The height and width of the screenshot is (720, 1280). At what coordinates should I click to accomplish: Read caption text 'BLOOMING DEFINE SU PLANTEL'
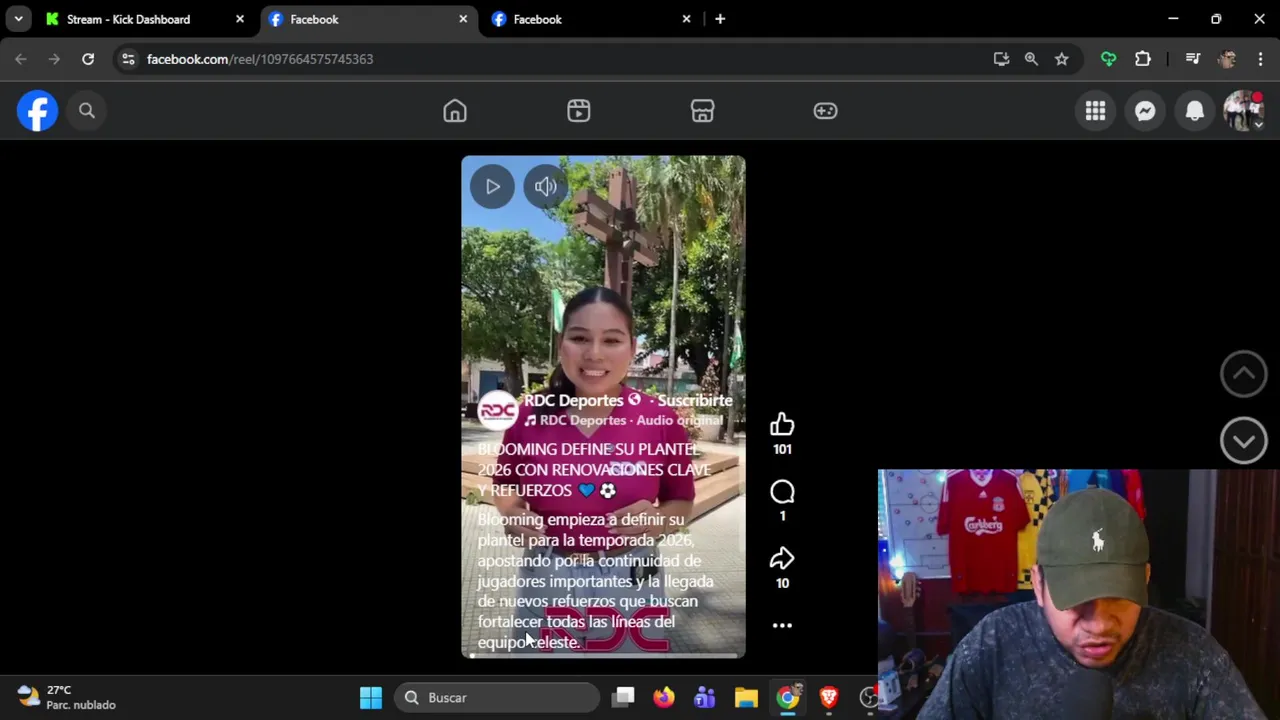[x=589, y=449]
